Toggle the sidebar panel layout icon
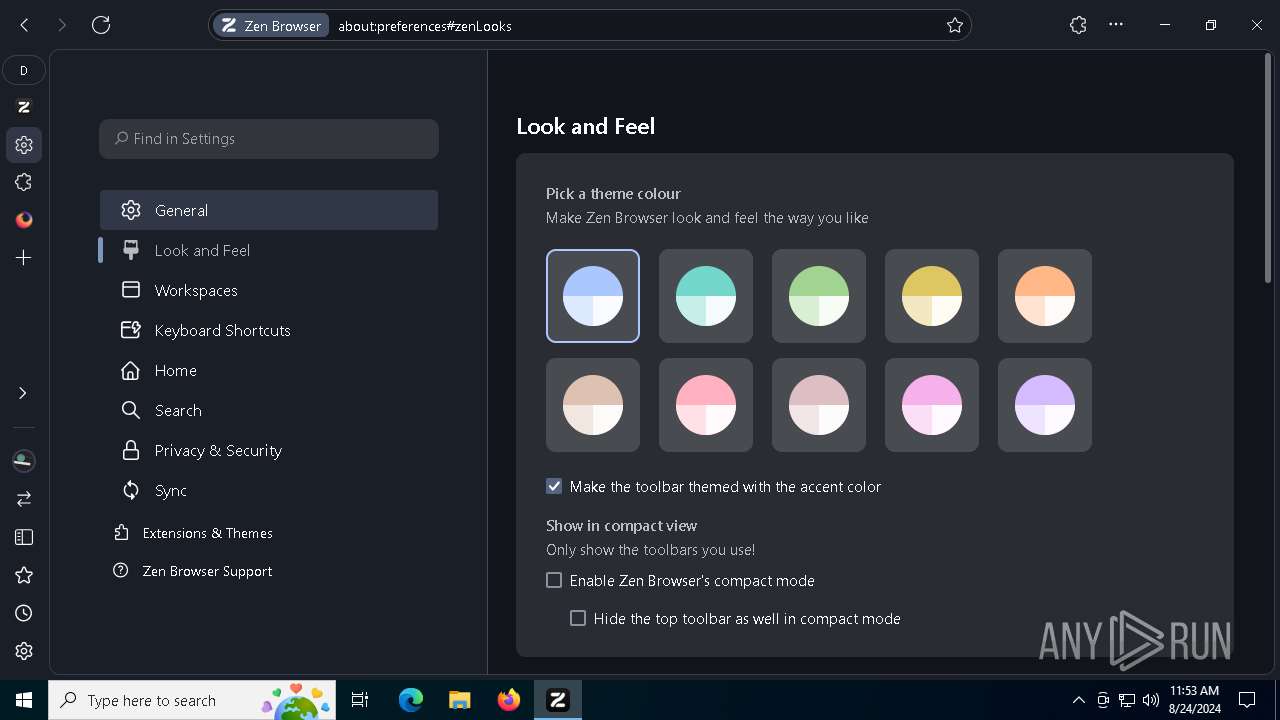The height and width of the screenshot is (720, 1280). 24,537
